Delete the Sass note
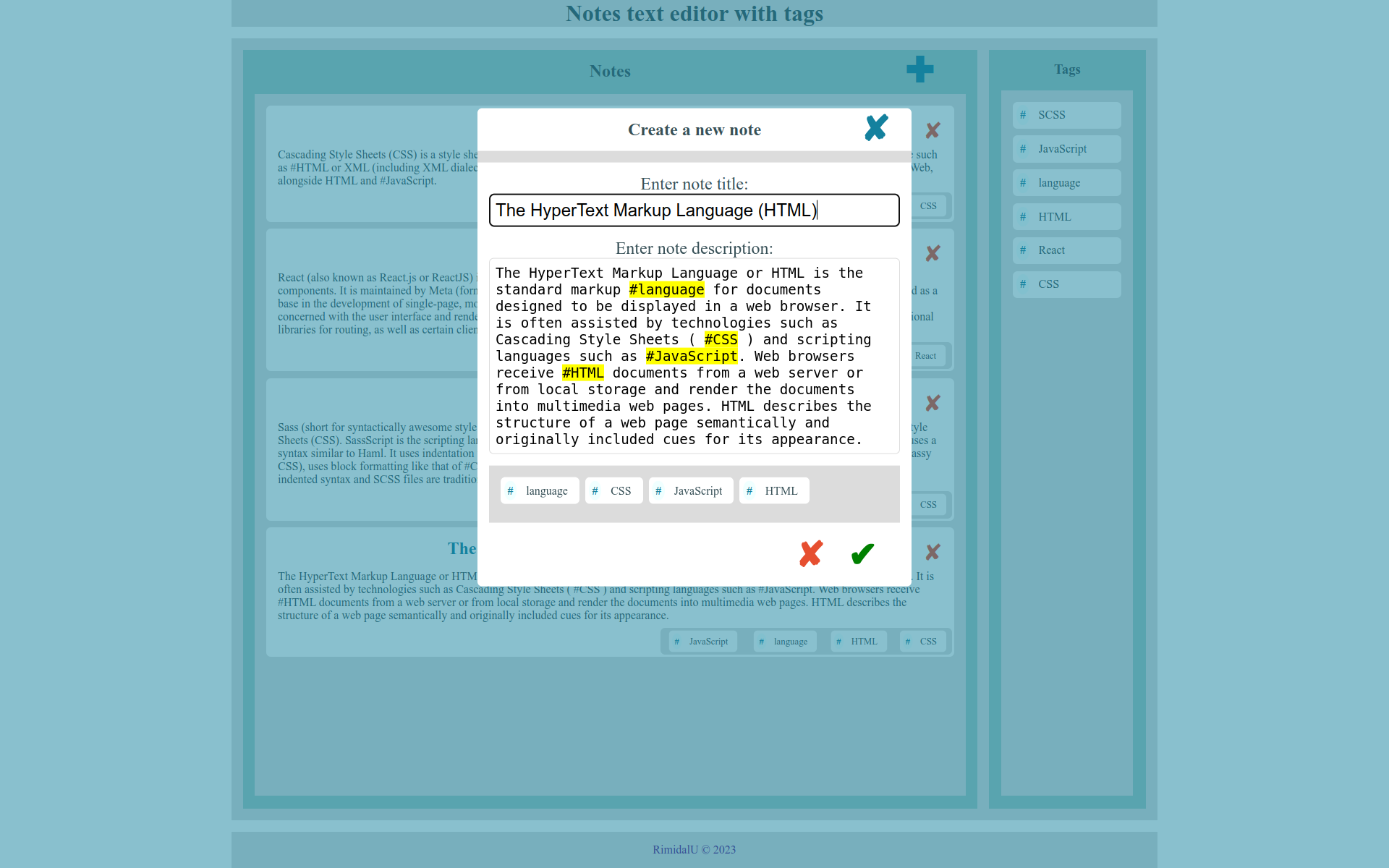Viewport: 1389px width, 868px height. pyautogui.click(x=933, y=403)
